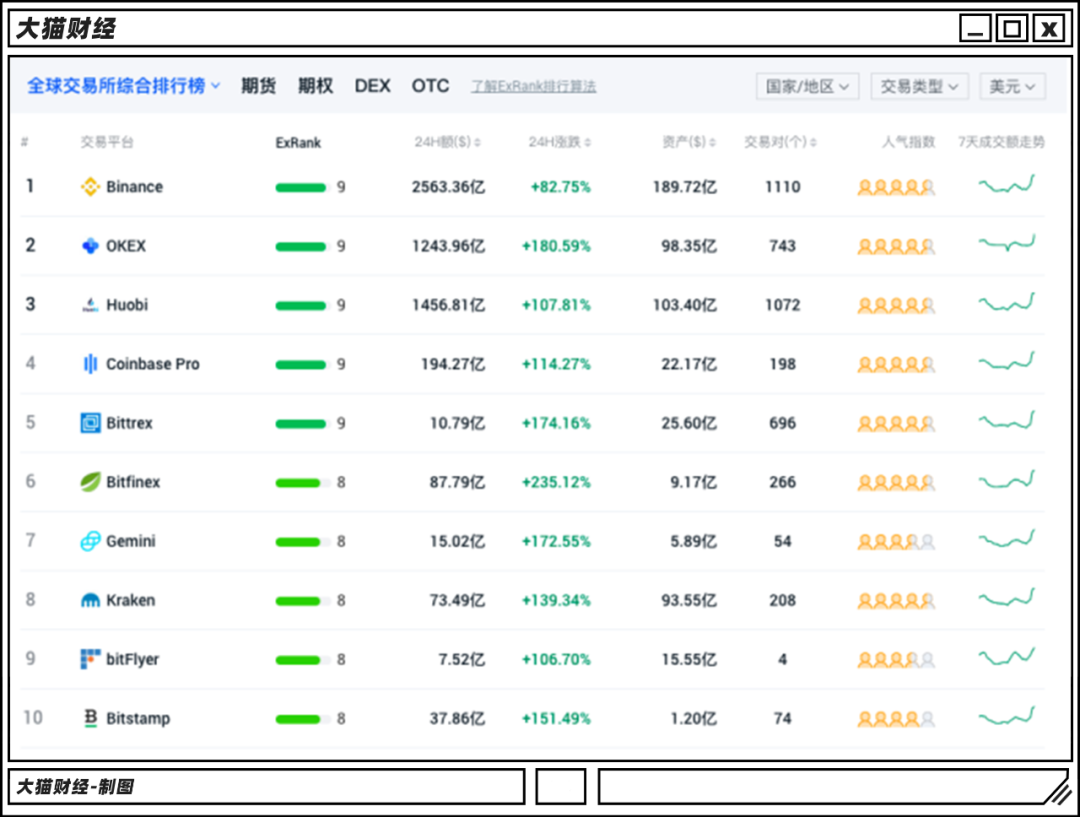Click Kraken assets value 93.55亿
Screen dimensions: 1080x817
(x=689, y=600)
